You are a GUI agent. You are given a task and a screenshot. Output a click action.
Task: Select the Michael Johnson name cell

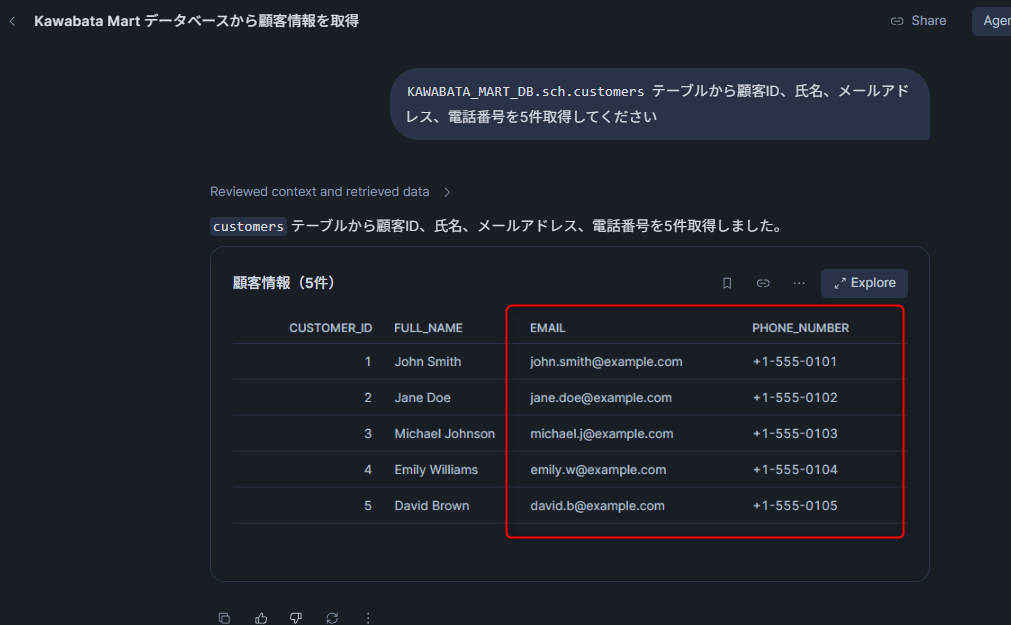coord(444,433)
